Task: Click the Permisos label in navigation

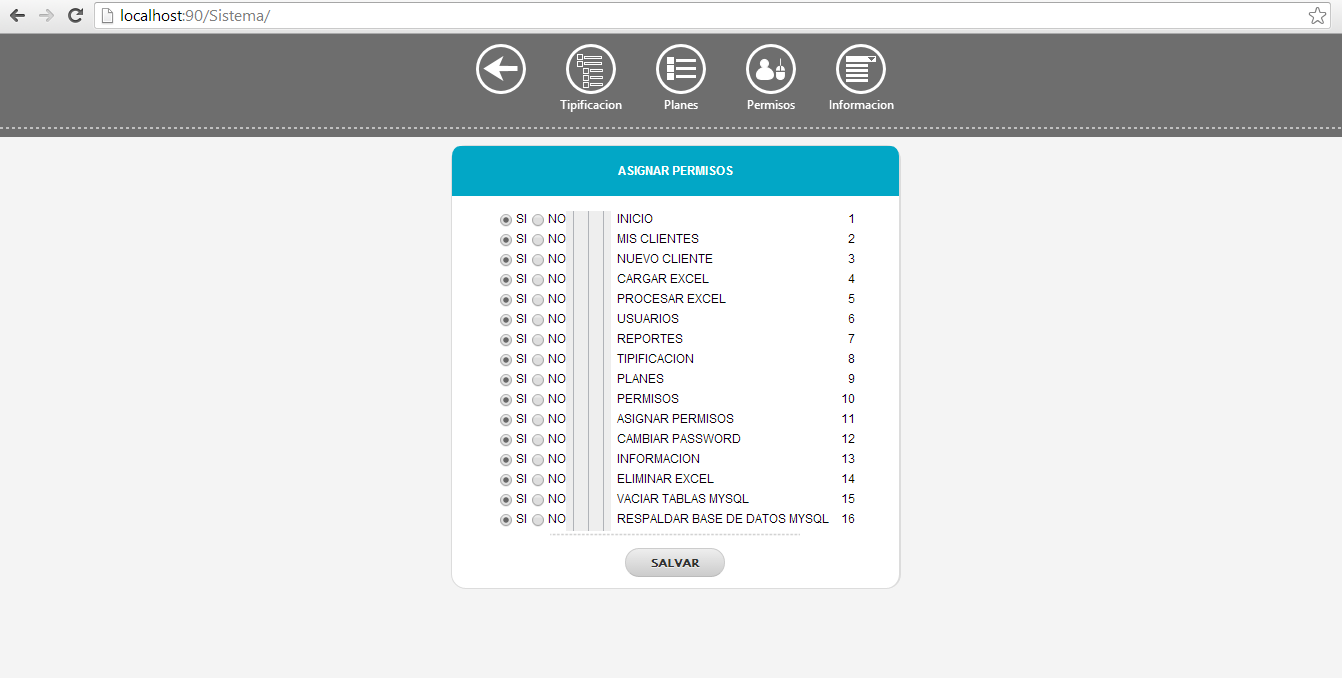Action: (770, 105)
